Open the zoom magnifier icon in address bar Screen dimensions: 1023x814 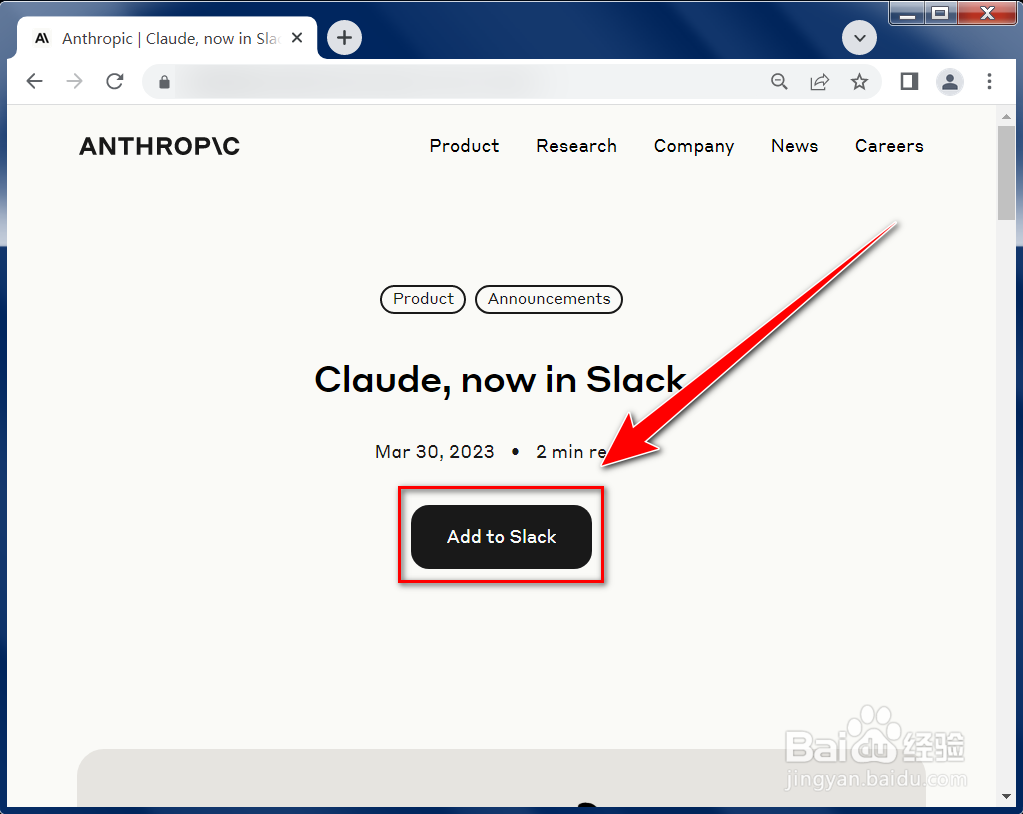pyautogui.click(x=779, y=82)
